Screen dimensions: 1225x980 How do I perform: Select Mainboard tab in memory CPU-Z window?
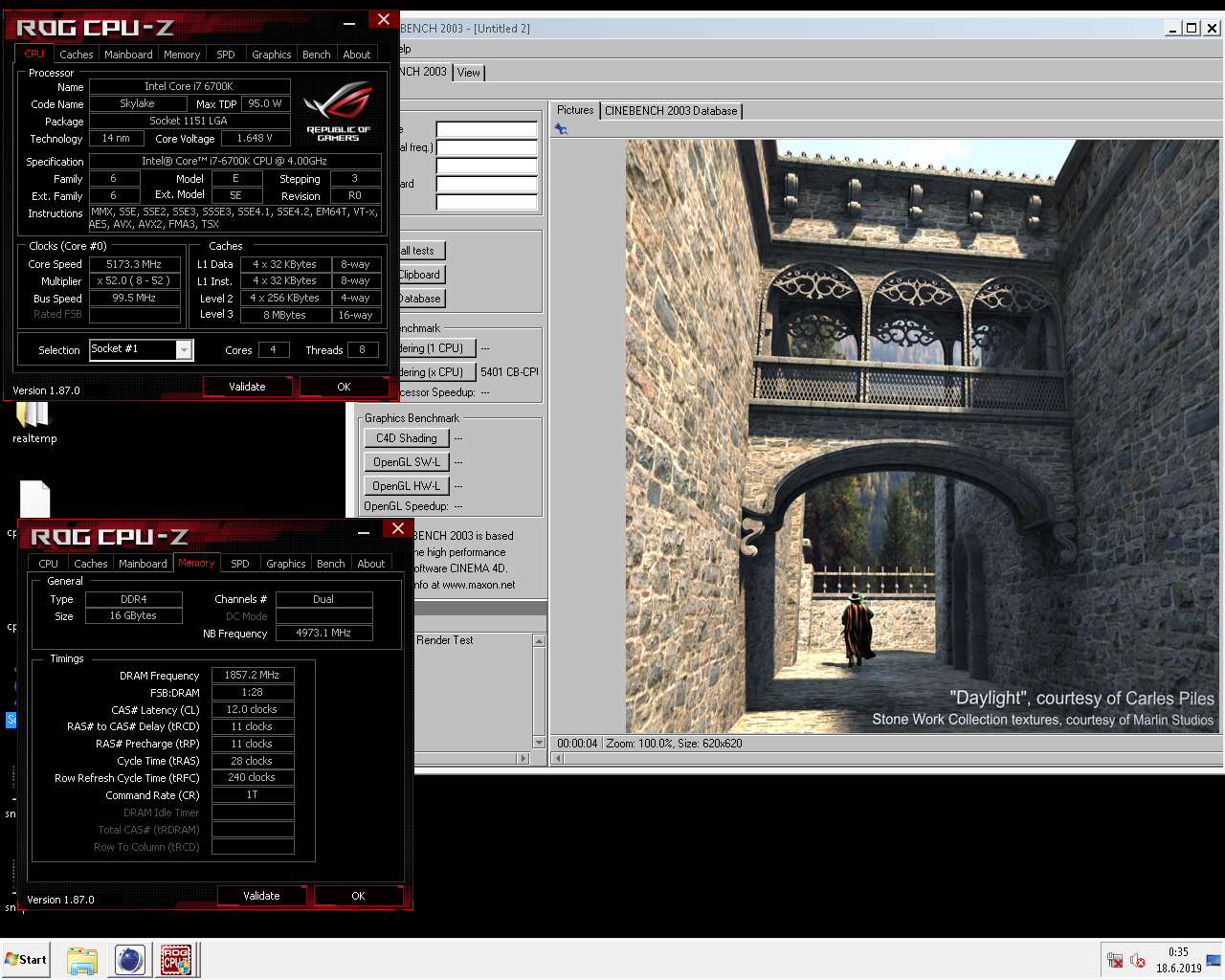143,564
